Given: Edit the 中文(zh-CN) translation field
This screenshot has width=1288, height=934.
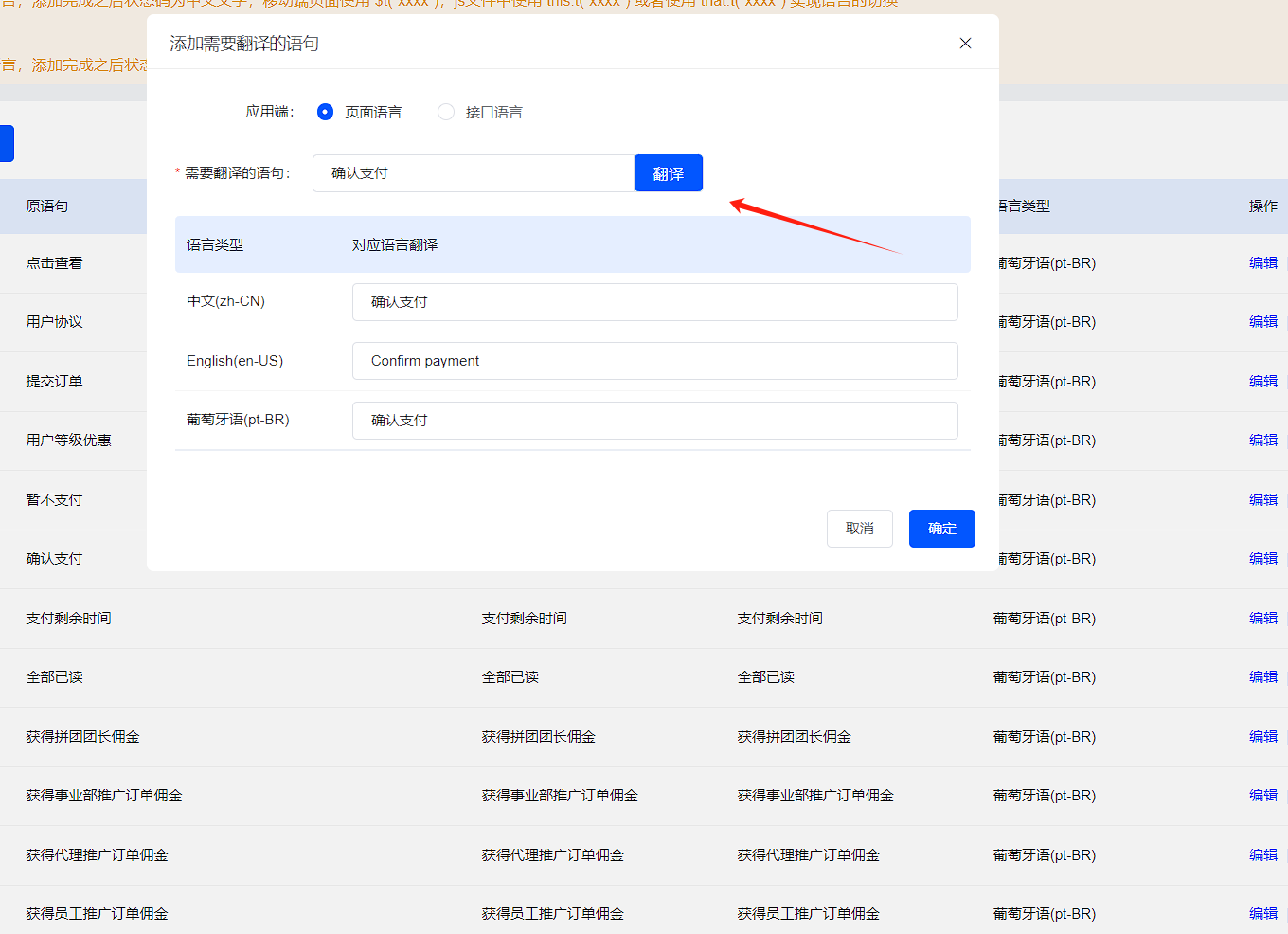Looking at the screenshot, I should click(x=655, y=302).
